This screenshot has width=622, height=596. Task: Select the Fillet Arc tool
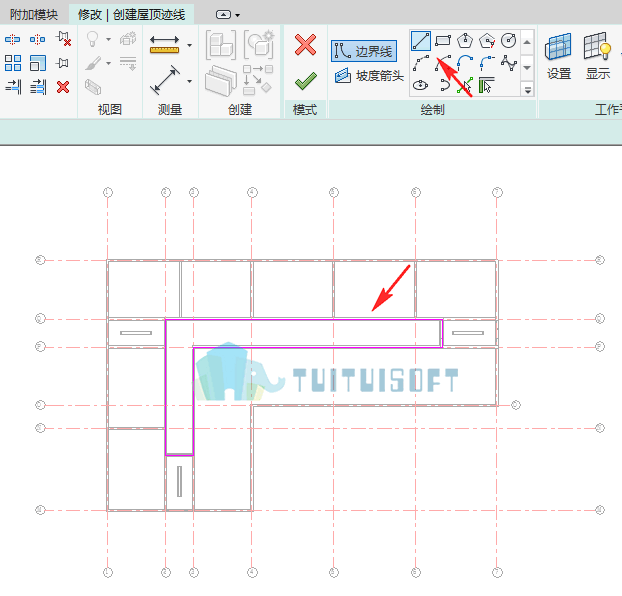point(487,63)
